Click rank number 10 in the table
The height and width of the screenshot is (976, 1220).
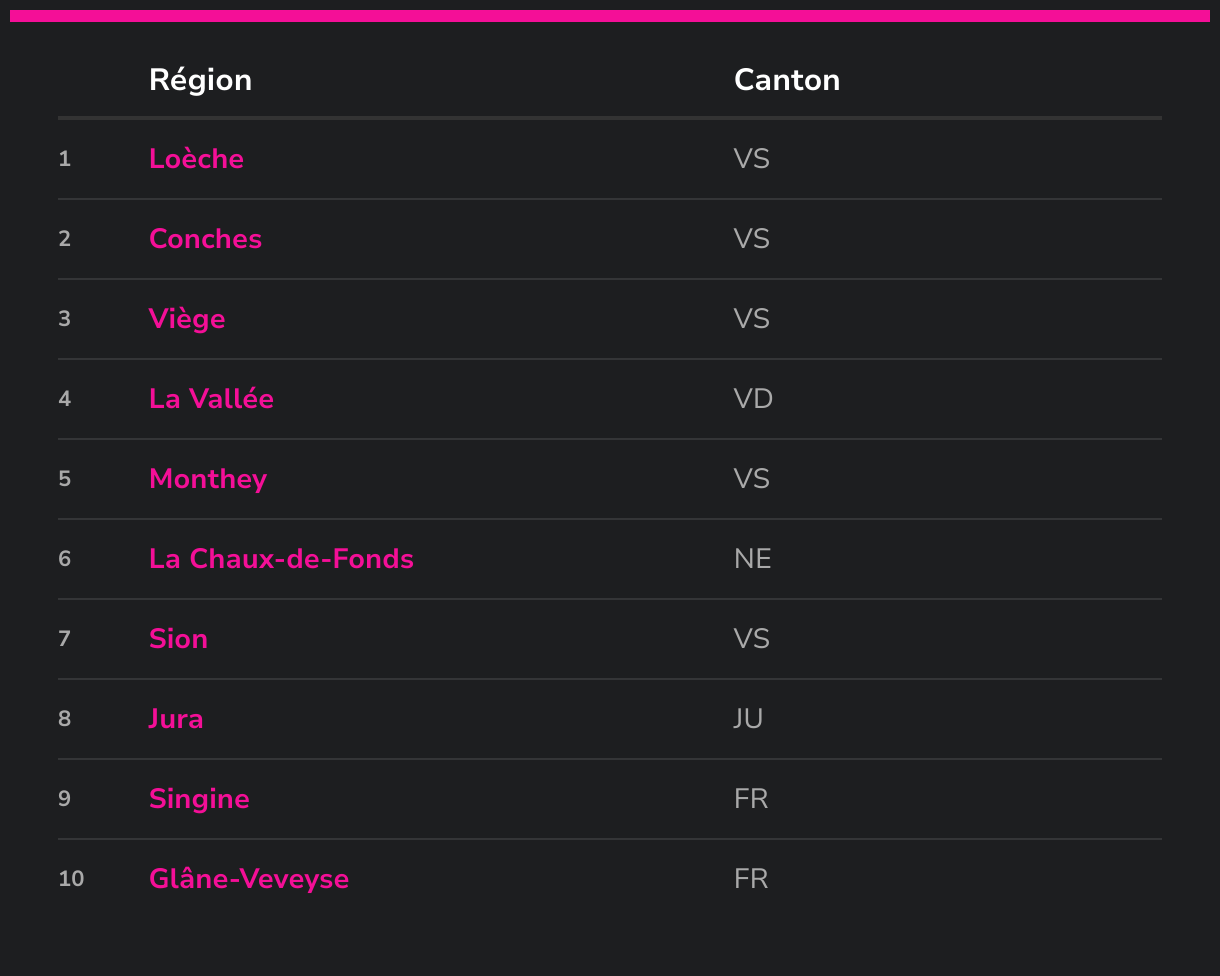pyautogui.click(x=71, y=879)
